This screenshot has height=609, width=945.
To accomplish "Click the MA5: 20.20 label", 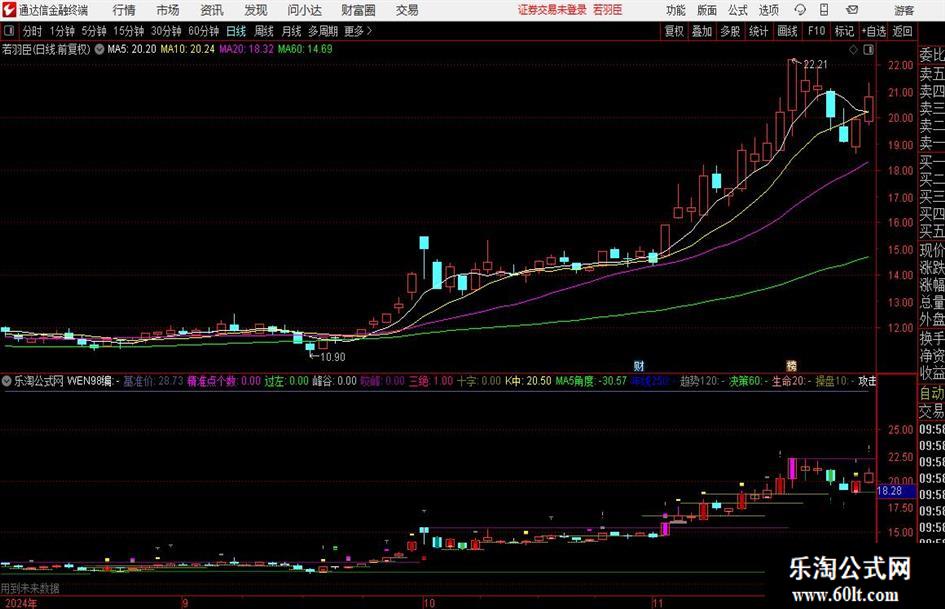I will (131, 49).
